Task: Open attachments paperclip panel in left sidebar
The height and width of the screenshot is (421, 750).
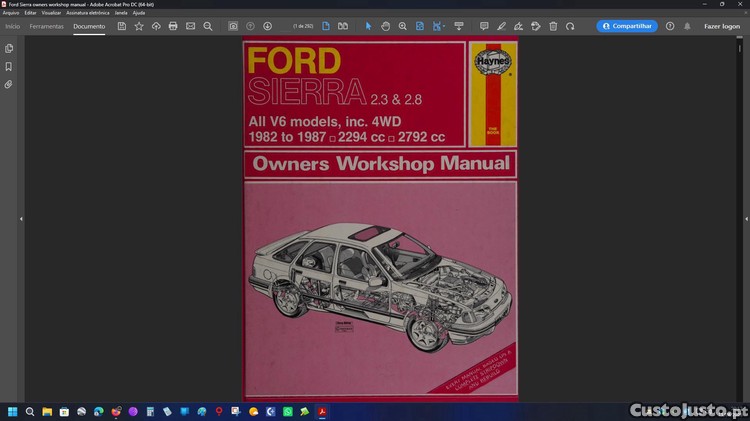Action: pos(9,84)
